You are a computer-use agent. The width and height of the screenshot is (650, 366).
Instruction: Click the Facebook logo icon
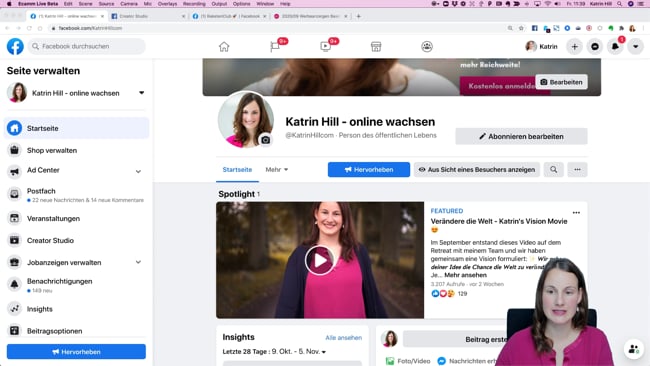point(15,46)
